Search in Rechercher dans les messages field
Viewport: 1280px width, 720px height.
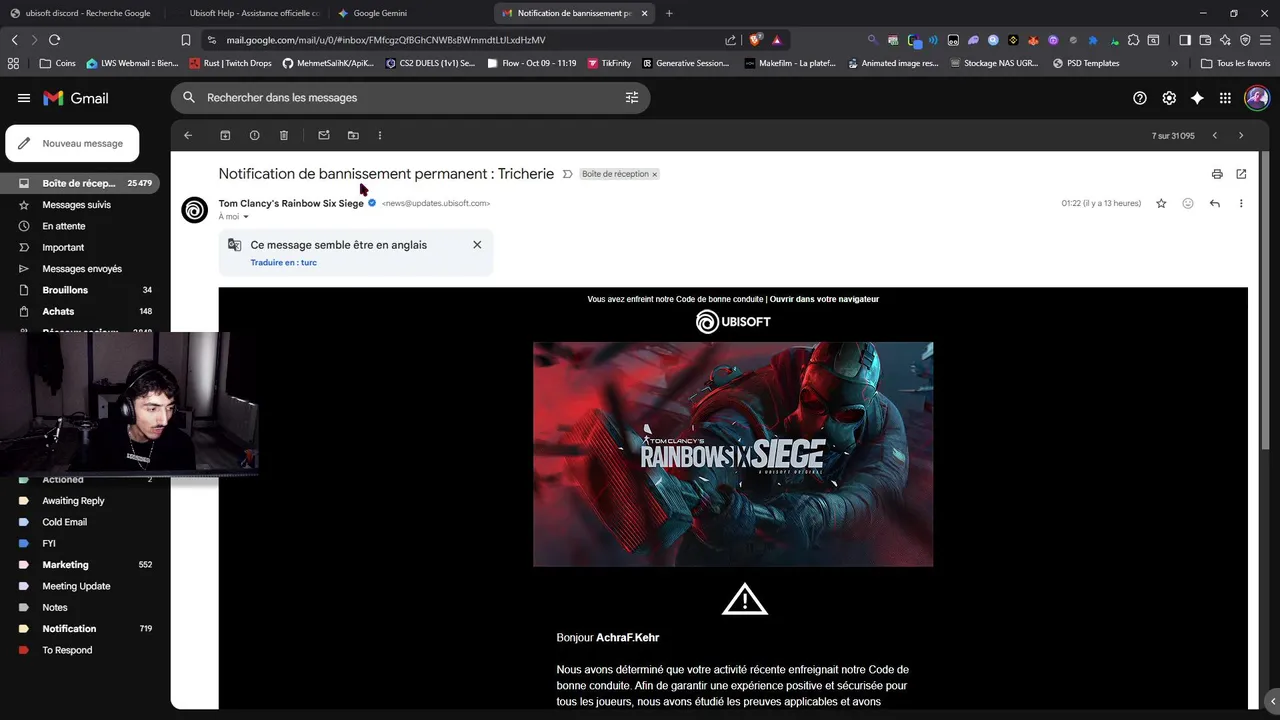point(410,98)
